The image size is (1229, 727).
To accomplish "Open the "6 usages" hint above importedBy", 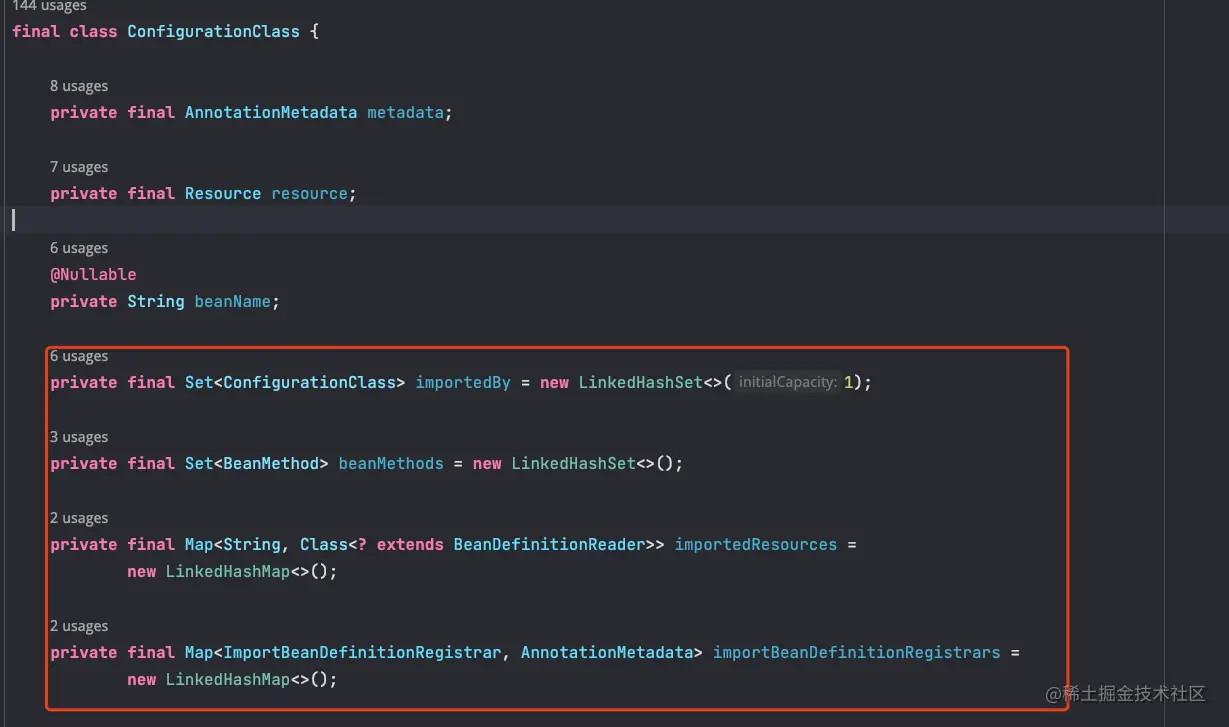I will [79, 356].
